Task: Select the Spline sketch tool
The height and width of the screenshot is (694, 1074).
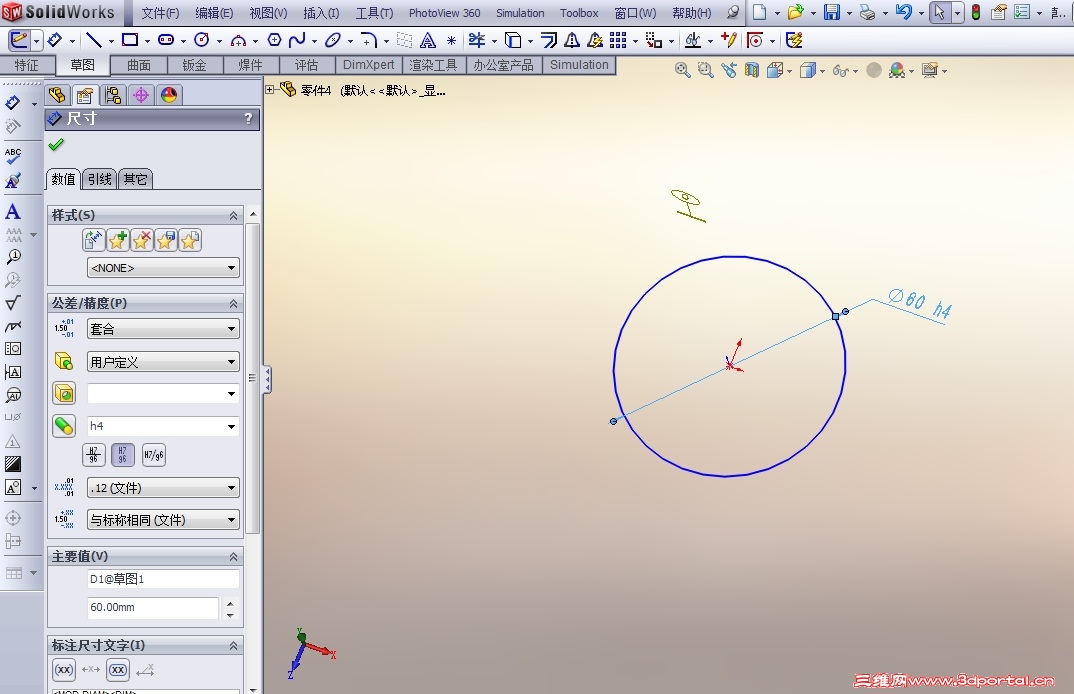Action: click(297, 40)
